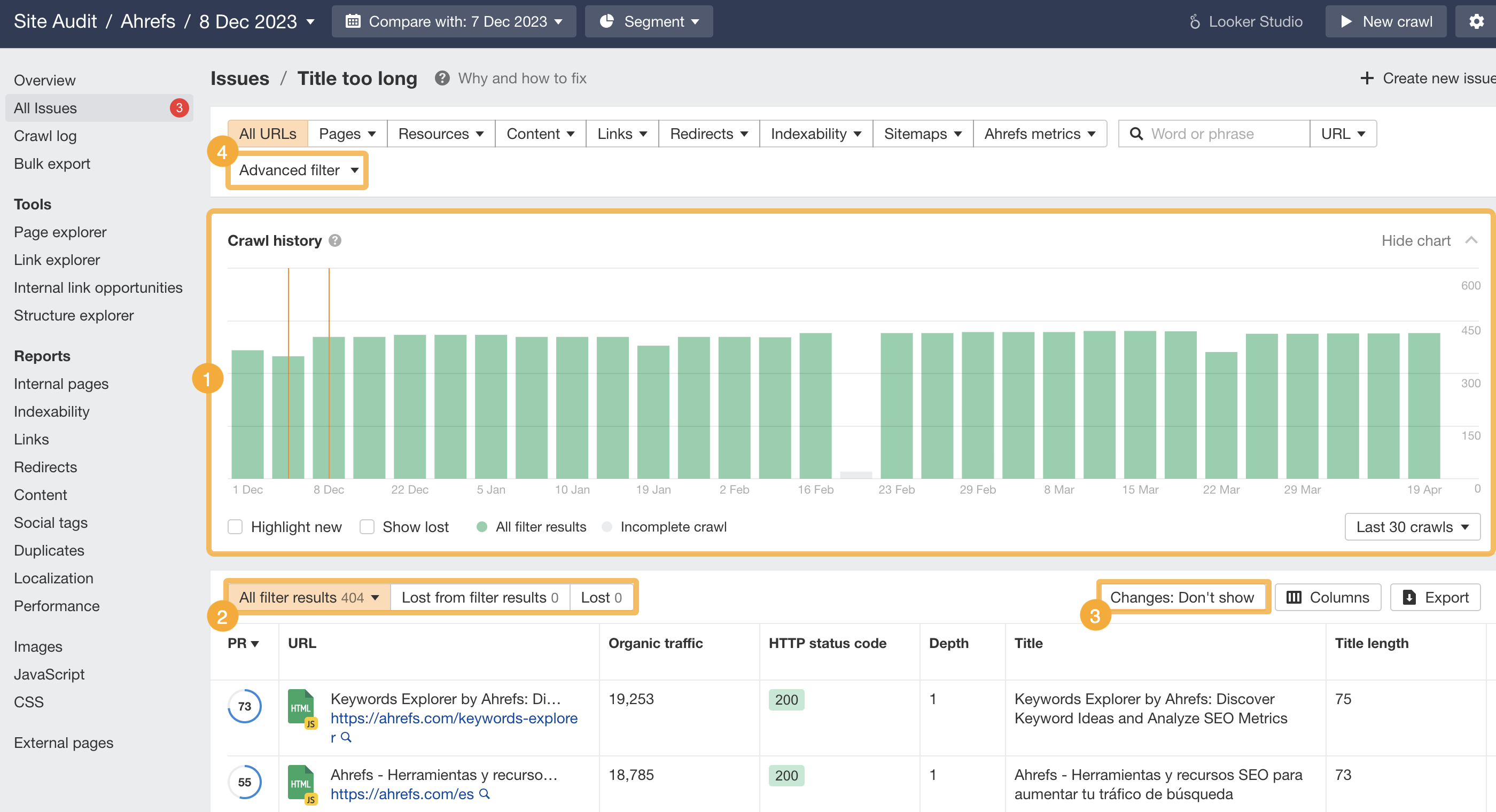
Task: Start a New crawl
Action: tap(1385, 21)
